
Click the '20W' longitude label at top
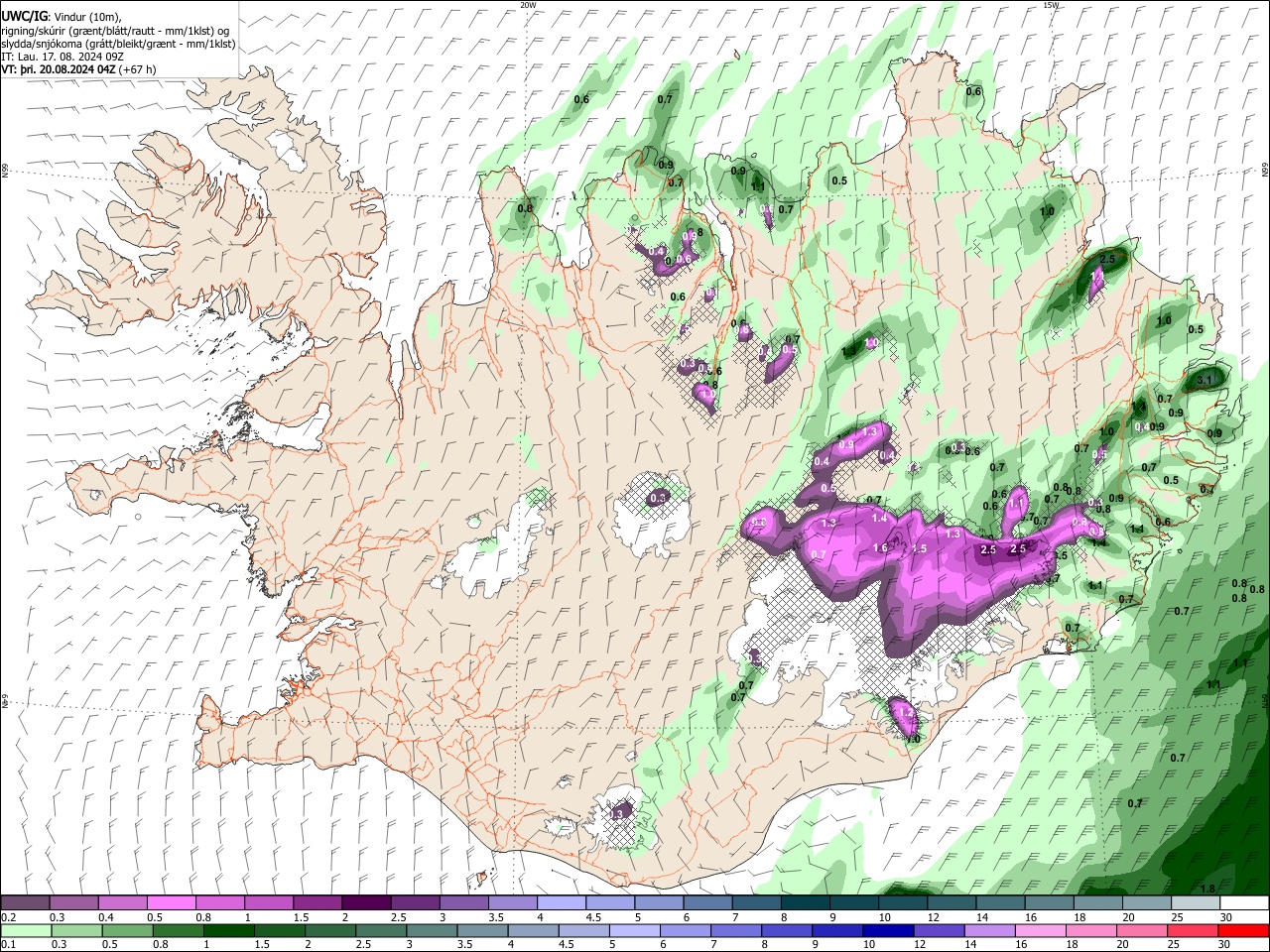click(528, 4)
